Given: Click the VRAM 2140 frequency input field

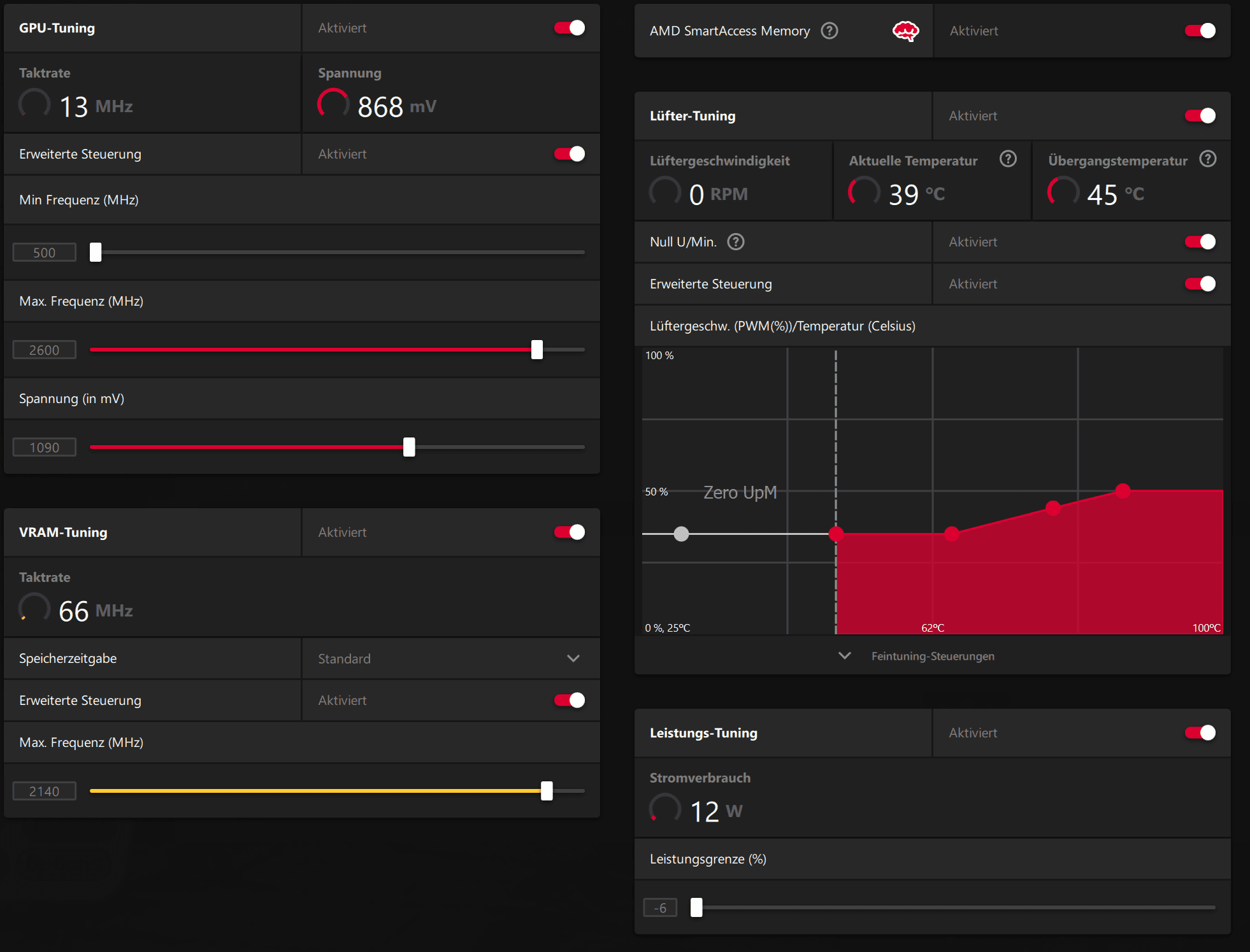Looking at the screenshot, I should [x=45, y=791].
